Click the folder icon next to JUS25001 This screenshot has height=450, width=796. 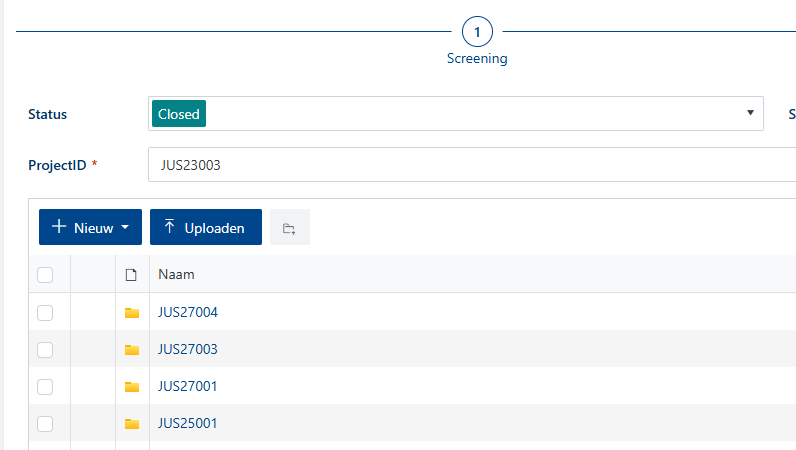point(132,424)
